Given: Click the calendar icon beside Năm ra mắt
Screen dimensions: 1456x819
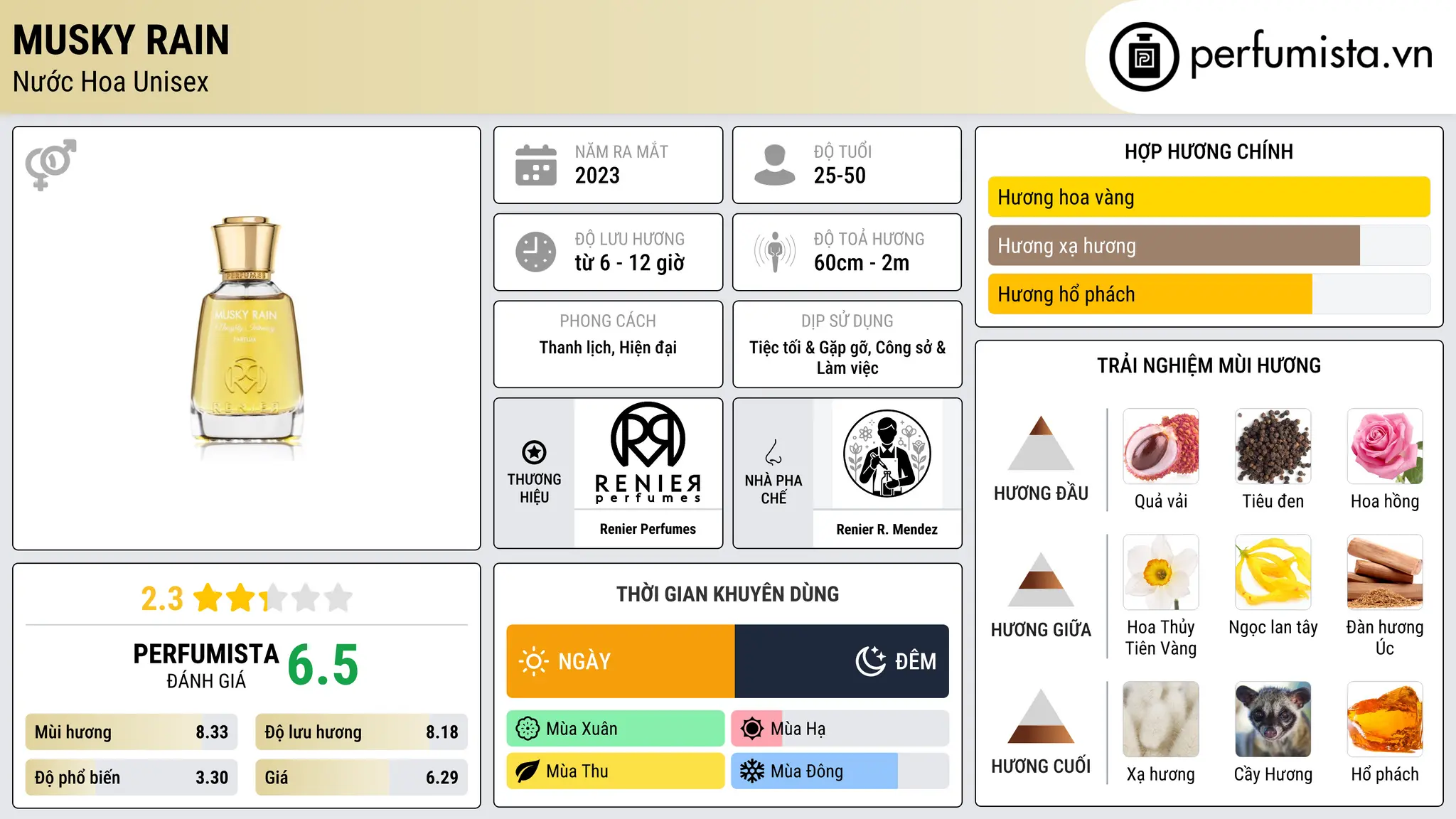Looking at the screenshot, I should [x=536, y=165].
